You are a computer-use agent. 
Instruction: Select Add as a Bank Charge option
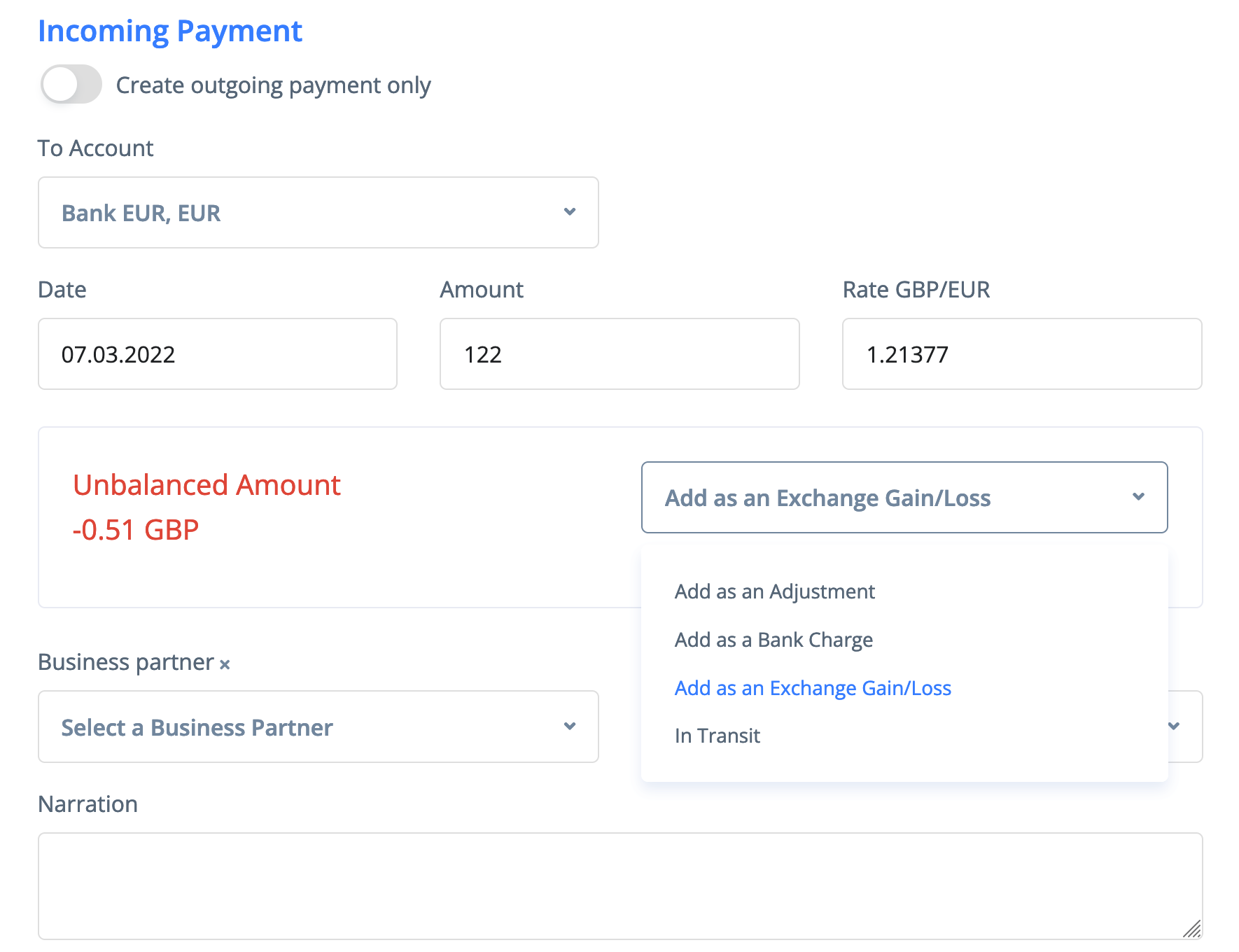tap(773, 640)
